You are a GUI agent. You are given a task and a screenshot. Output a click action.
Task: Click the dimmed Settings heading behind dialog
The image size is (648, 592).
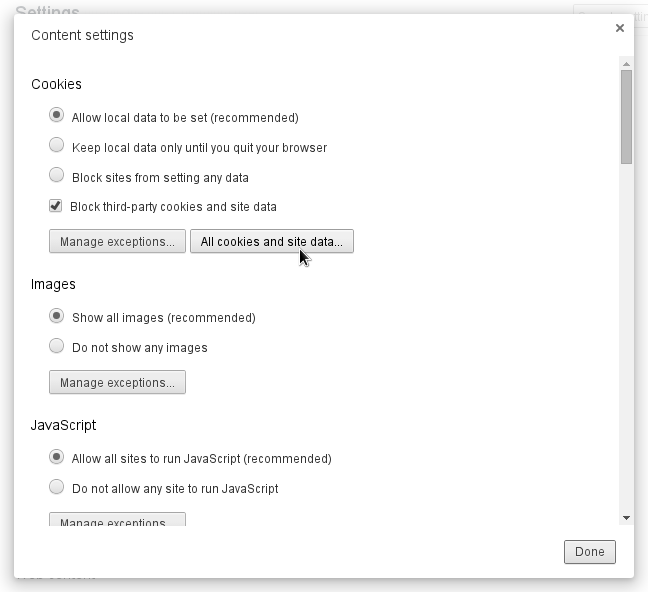tap(48, 8)
